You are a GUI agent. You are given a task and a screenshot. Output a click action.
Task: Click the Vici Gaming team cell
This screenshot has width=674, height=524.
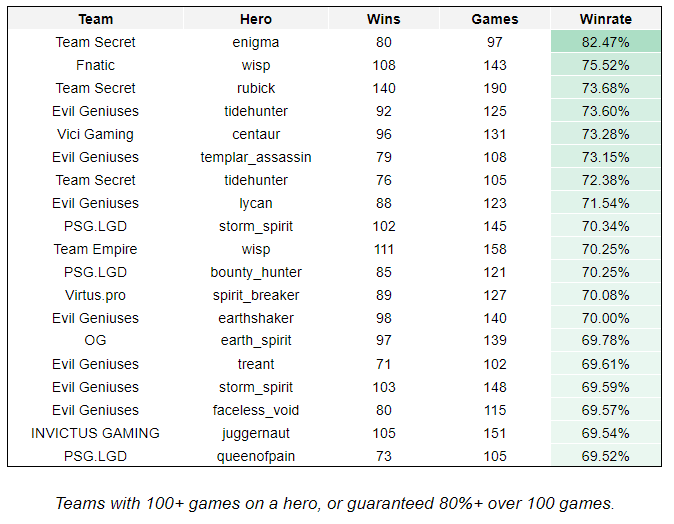click(x=95, y=134)
